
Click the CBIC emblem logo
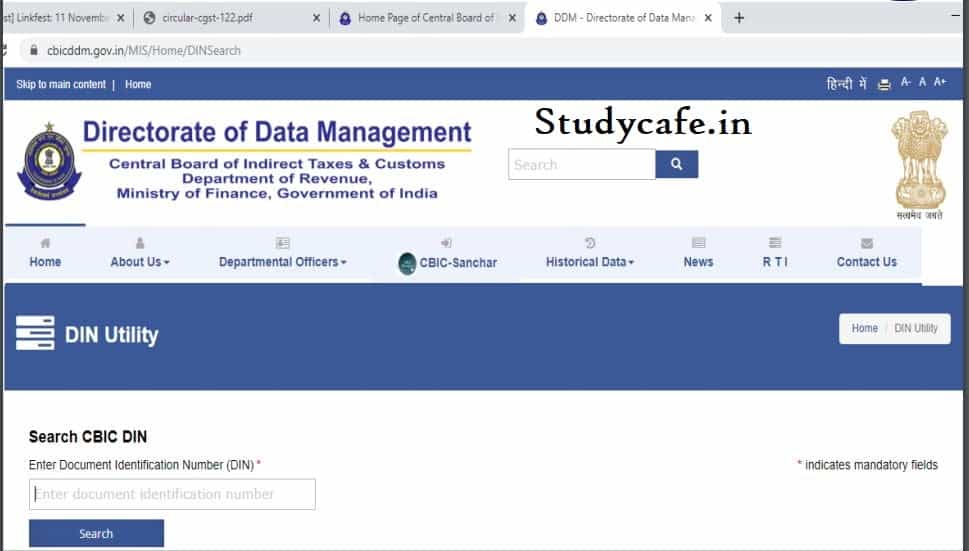(x=49, y=161)
